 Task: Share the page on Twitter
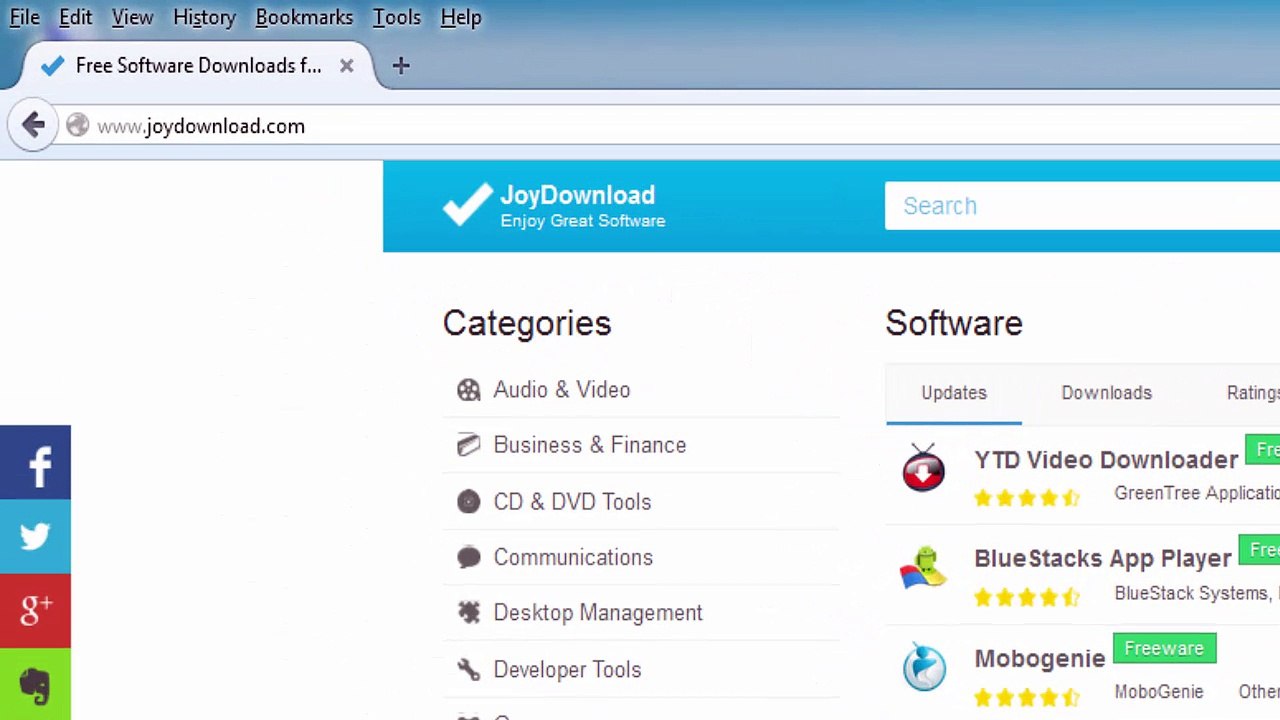tap(35, 536)
